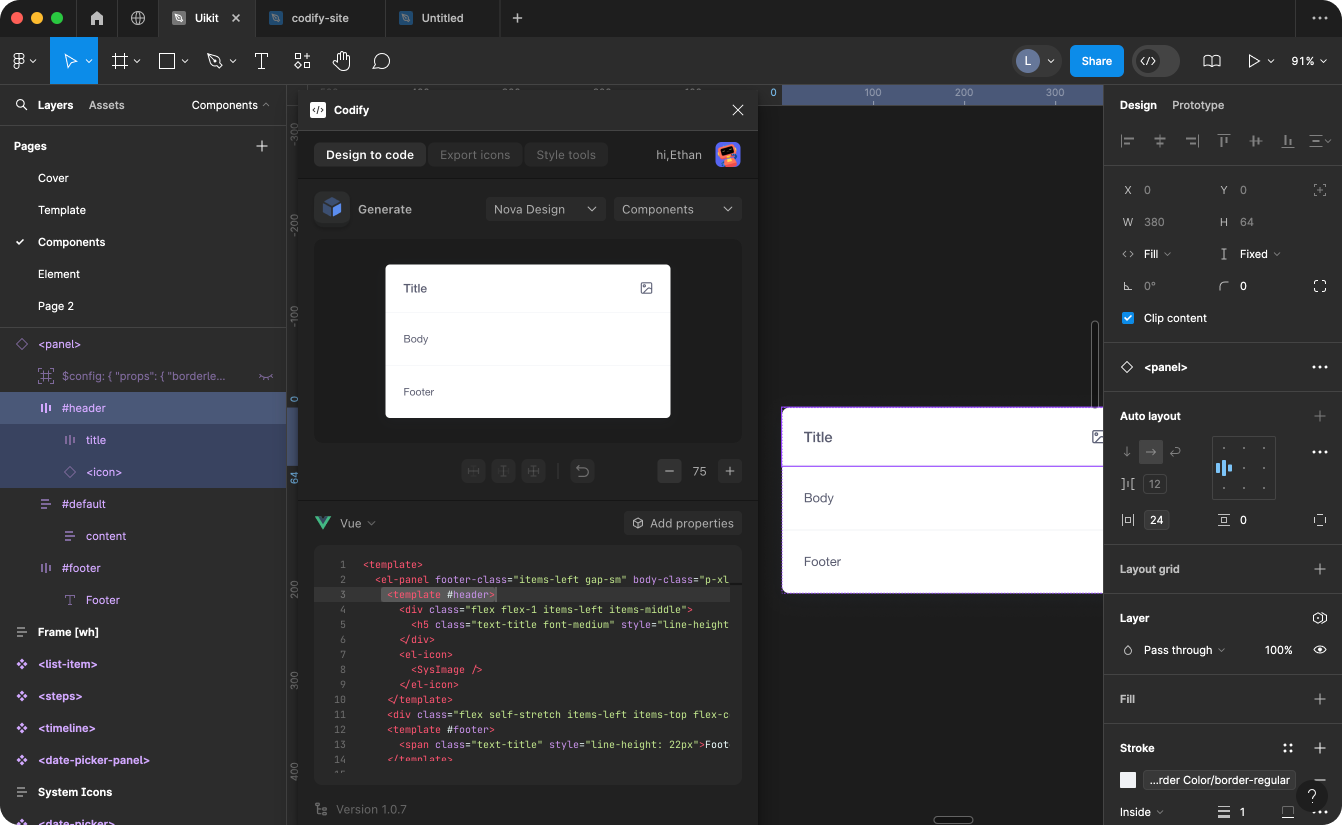This screenshot has height=825, width=1342.
Task: Collapse the Components pages dropdown
Action: click(231, 105)
